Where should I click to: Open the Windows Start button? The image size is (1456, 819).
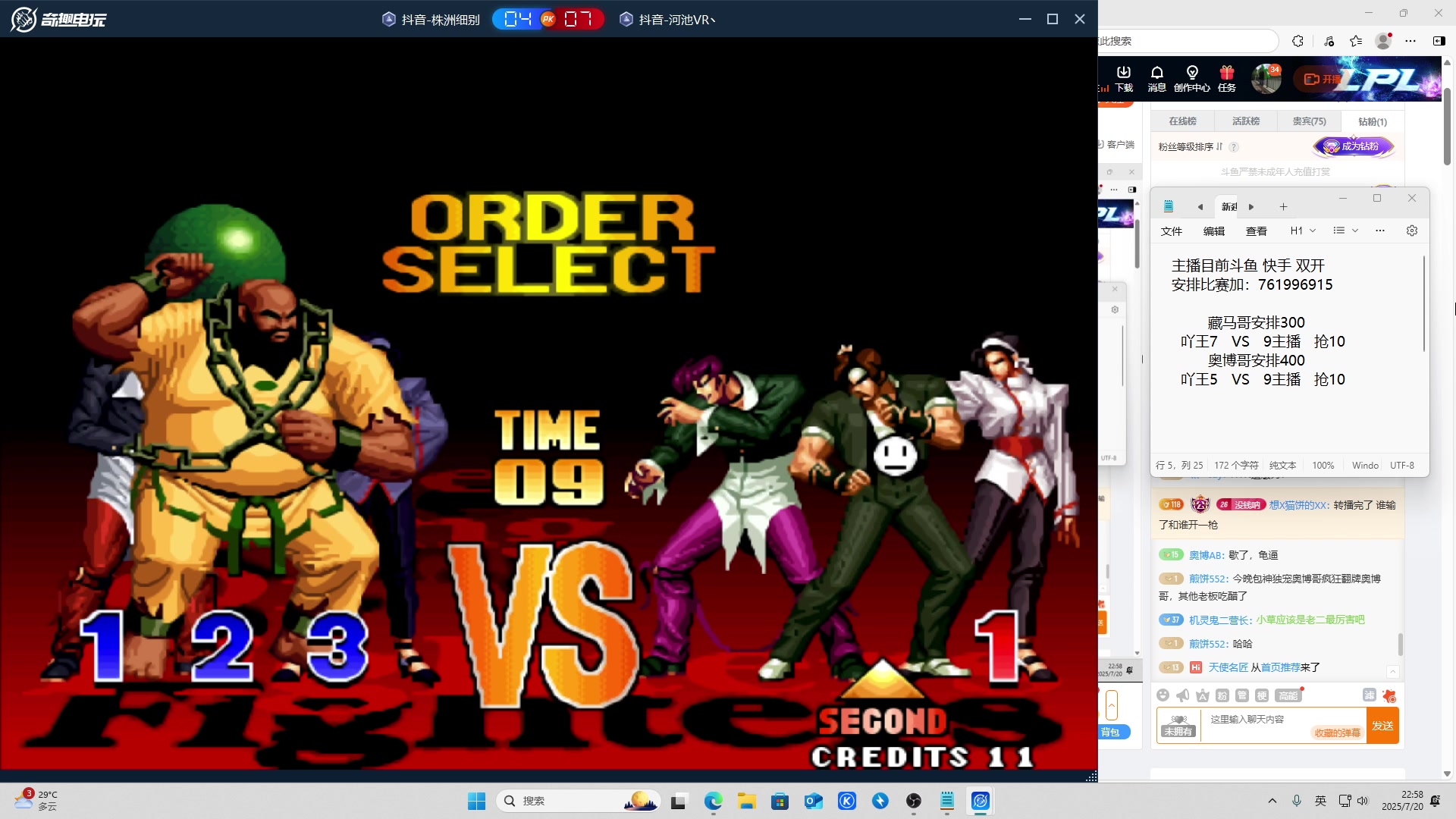tap(476, 801)
